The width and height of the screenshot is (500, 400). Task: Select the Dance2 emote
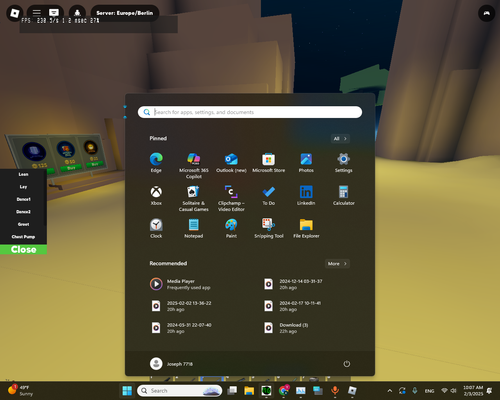[x=23, y=212]
